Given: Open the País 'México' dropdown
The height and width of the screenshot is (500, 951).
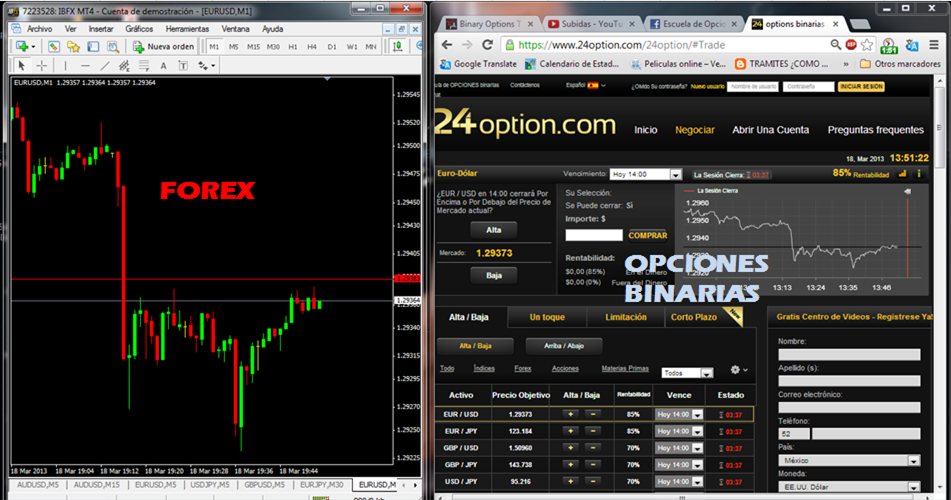Looking at the screenshot, I should (x=849, y=461).
